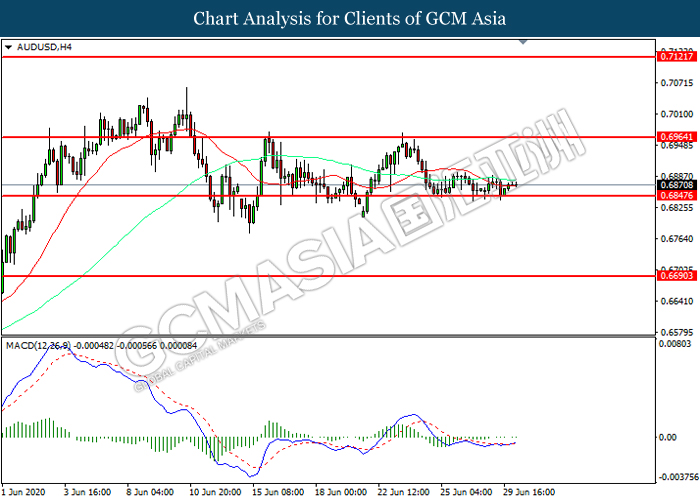Click the 10 Jun 20:00 time label

coord(215,492)
